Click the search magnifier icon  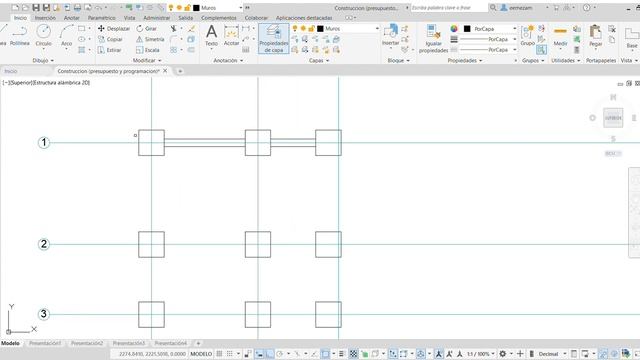tap(493, 7)
